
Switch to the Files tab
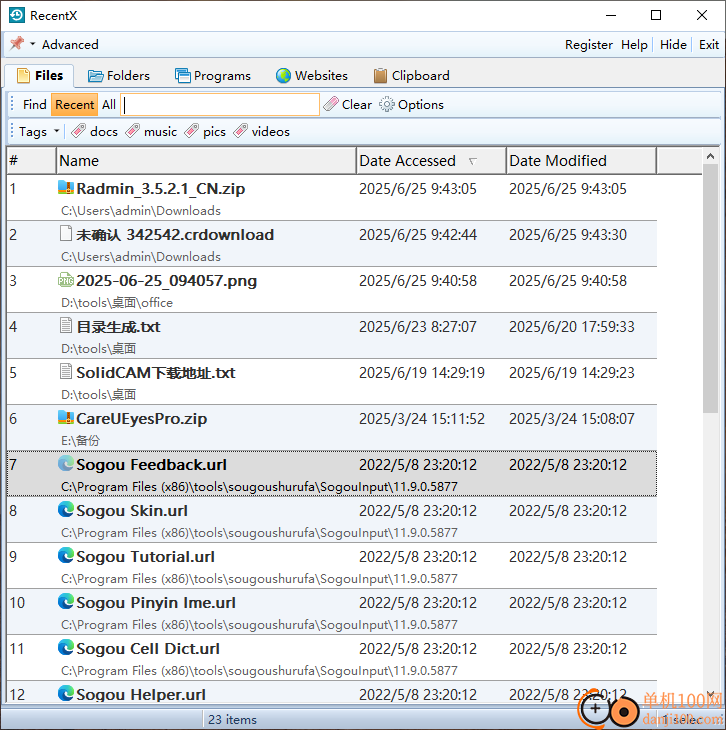coord(39,75)
